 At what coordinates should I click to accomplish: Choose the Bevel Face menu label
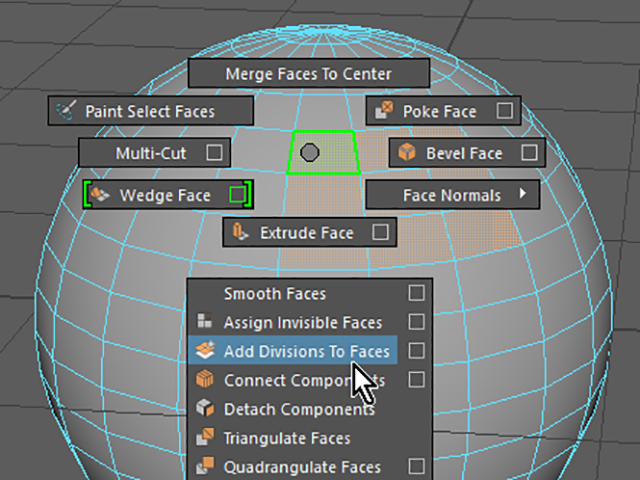464,153
